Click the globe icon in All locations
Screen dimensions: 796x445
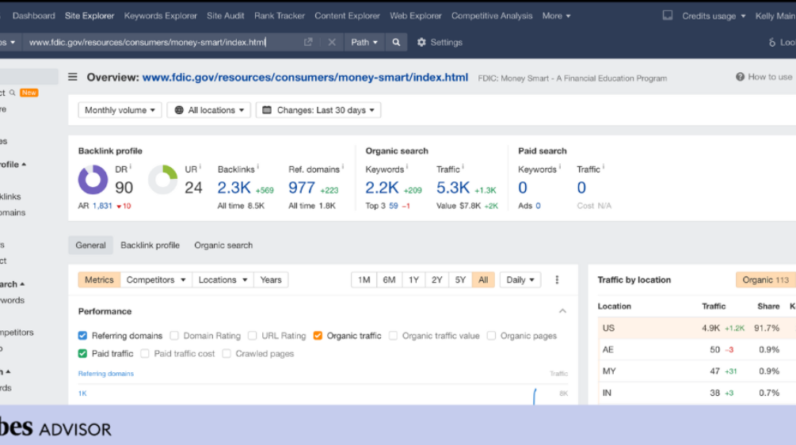179,110
